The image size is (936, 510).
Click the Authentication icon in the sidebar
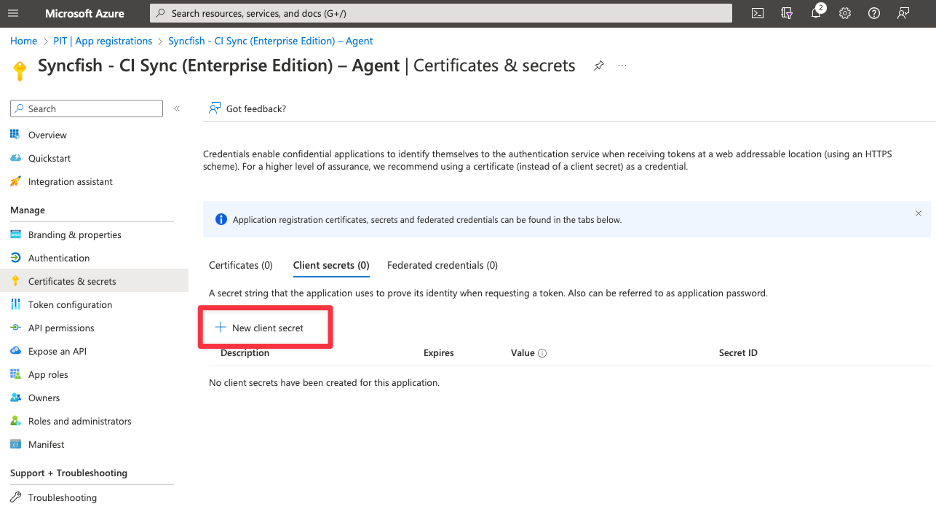16,257
